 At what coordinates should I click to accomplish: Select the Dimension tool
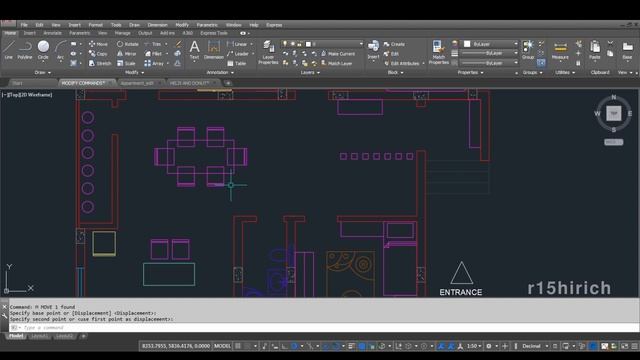pyautogui.click(x=214, y=50)
